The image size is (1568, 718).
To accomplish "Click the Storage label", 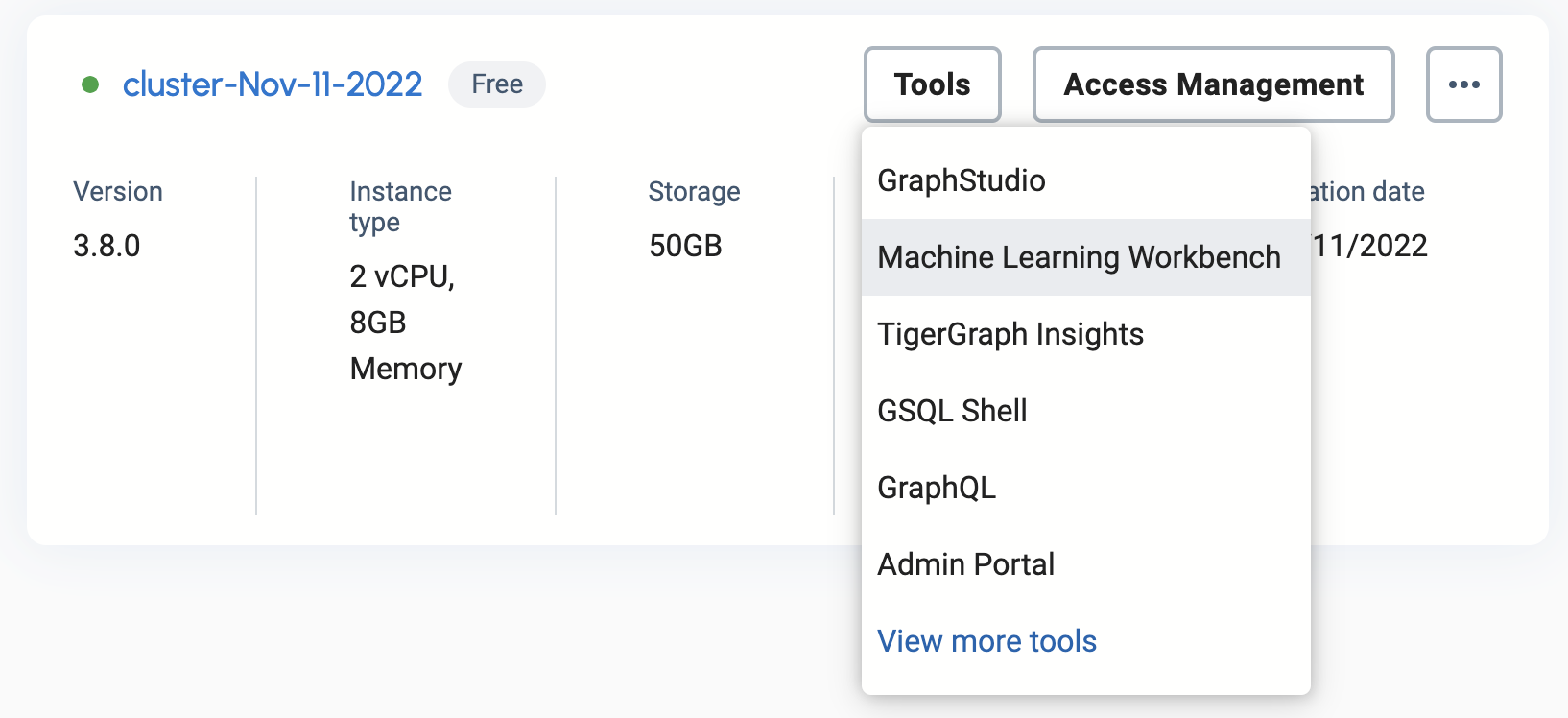I will click(694, 191).
